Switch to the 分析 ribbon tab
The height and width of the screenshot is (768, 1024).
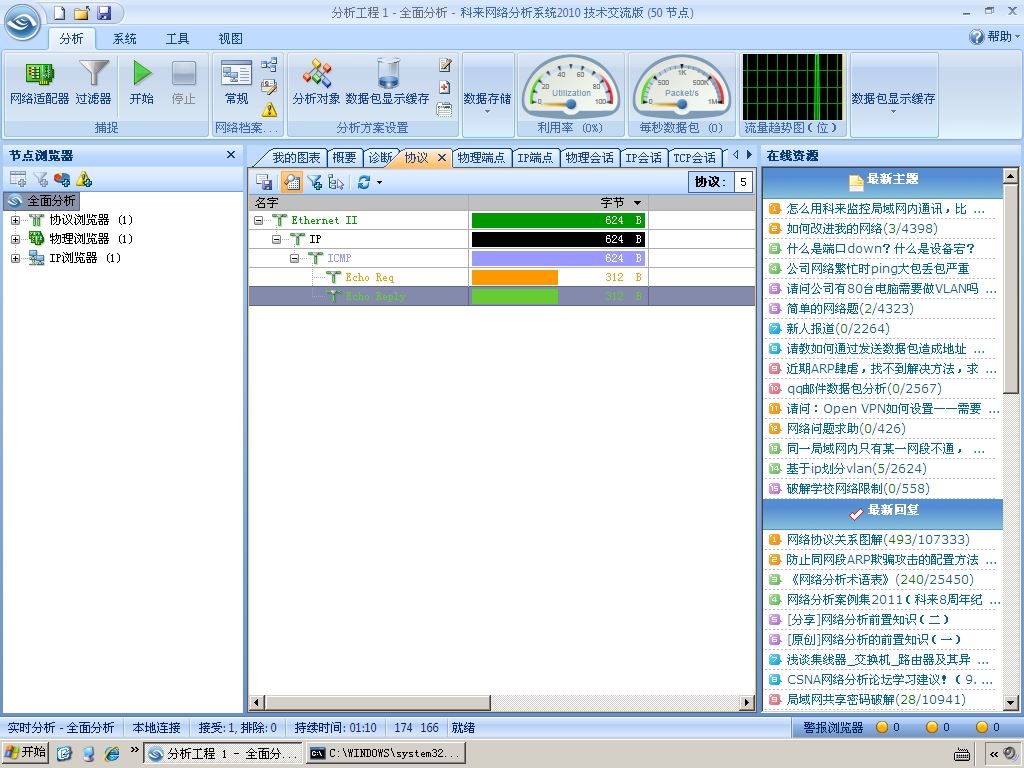coord(71,39)
